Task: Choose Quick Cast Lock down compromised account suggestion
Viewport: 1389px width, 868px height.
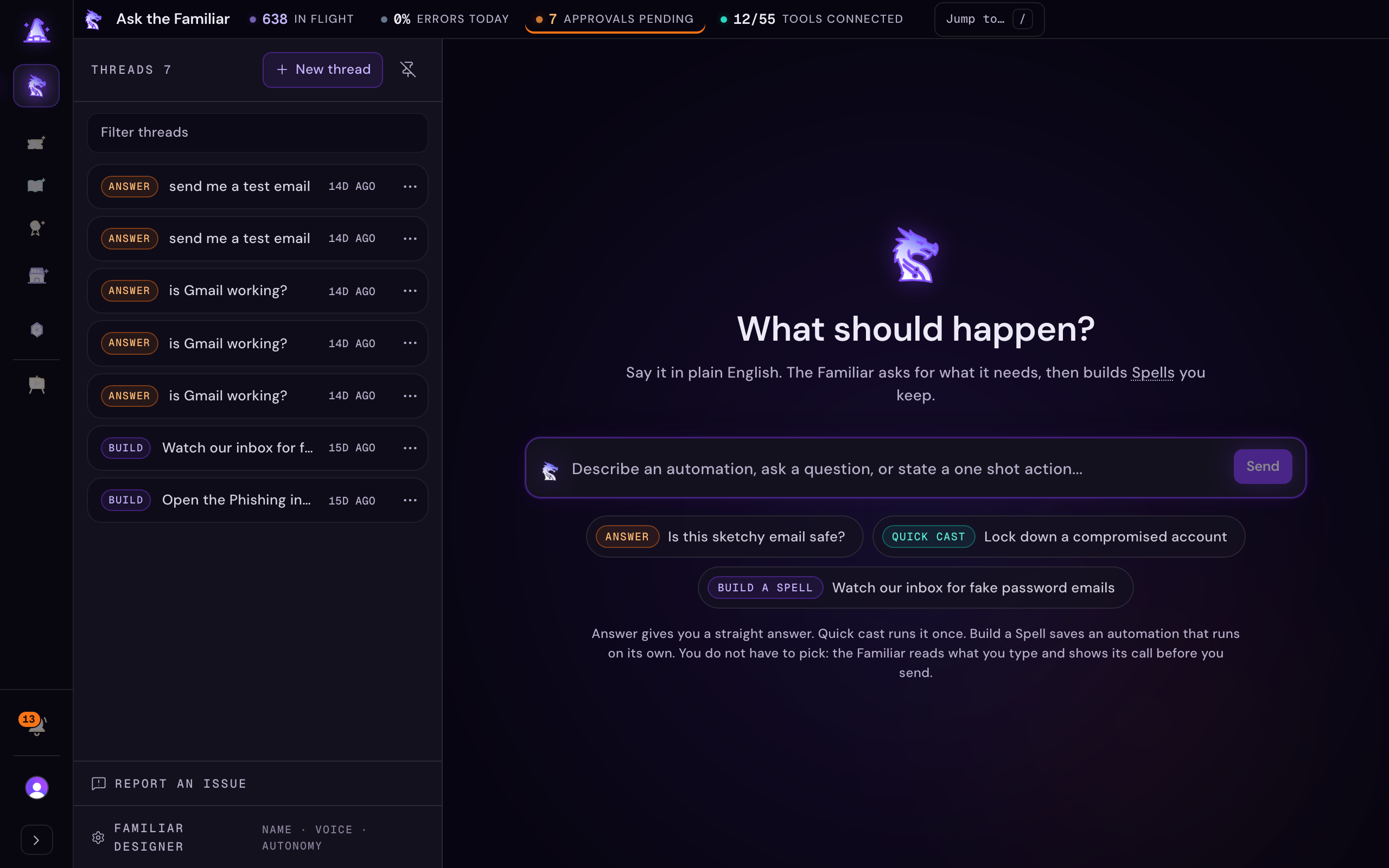Action: [1059, 537]
